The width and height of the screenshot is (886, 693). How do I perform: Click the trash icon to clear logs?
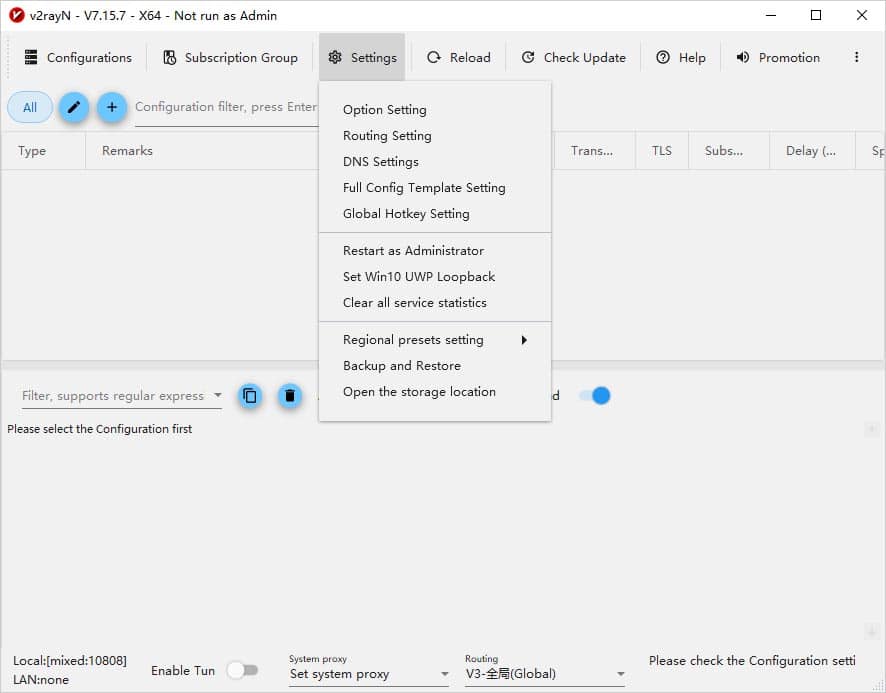[x=290, y=396]
